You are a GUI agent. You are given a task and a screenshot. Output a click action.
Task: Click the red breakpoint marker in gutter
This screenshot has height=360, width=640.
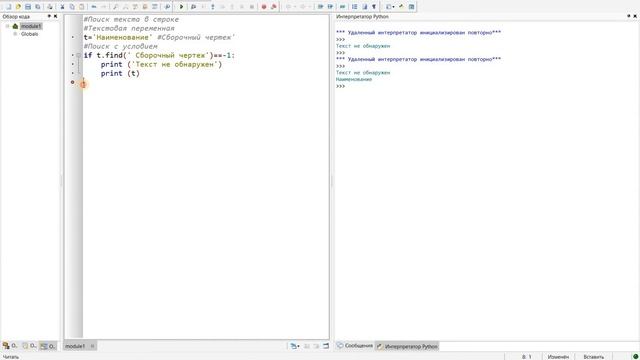[x=73, y=82]
